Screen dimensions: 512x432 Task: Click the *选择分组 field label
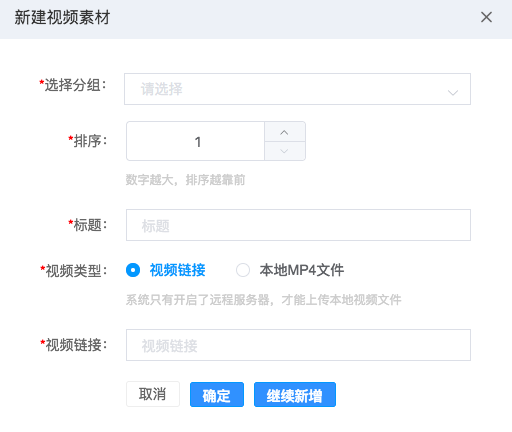tap(73, 85)
